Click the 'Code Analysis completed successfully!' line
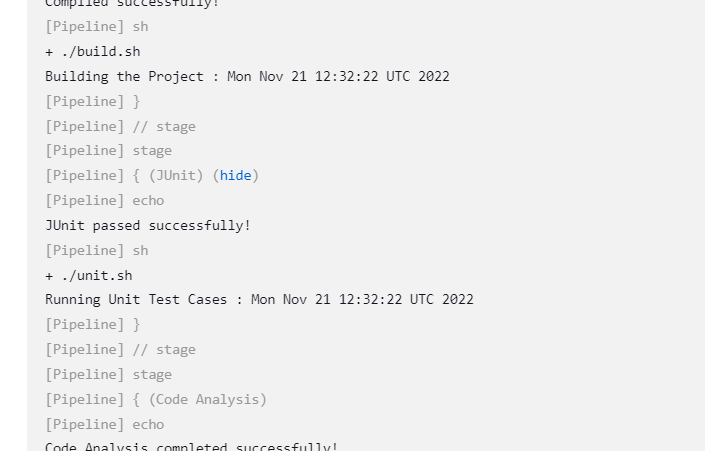The width and height of the screenshot is (705, 451). click(192, 447)
